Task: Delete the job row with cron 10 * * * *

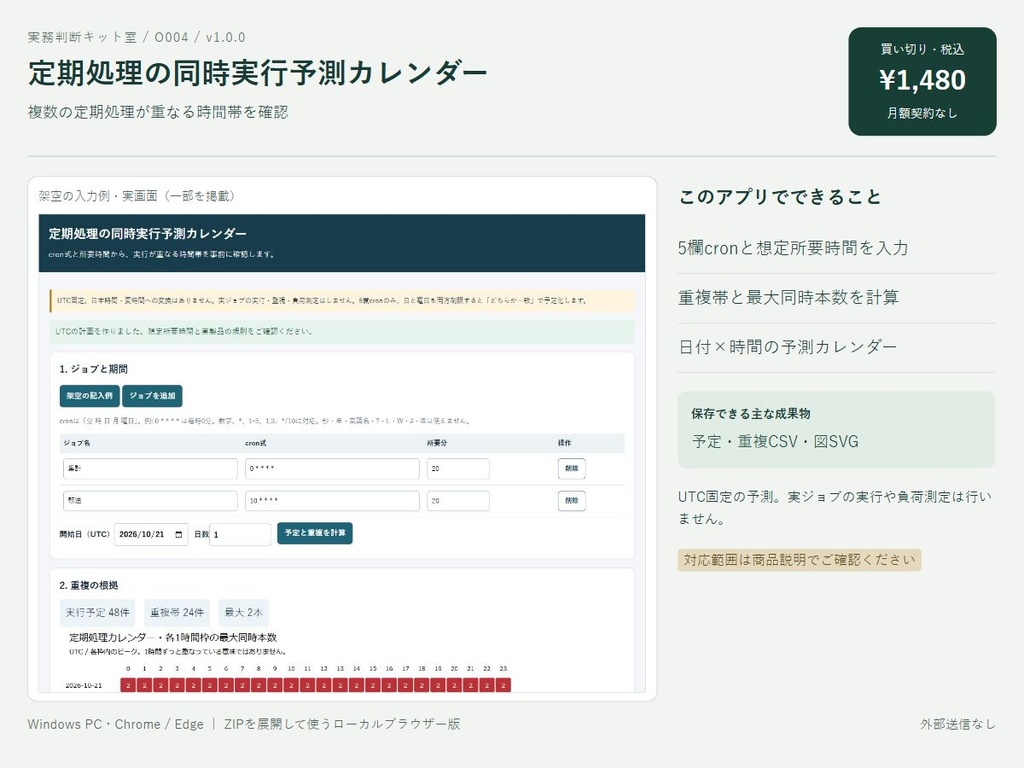Action: 571,500
